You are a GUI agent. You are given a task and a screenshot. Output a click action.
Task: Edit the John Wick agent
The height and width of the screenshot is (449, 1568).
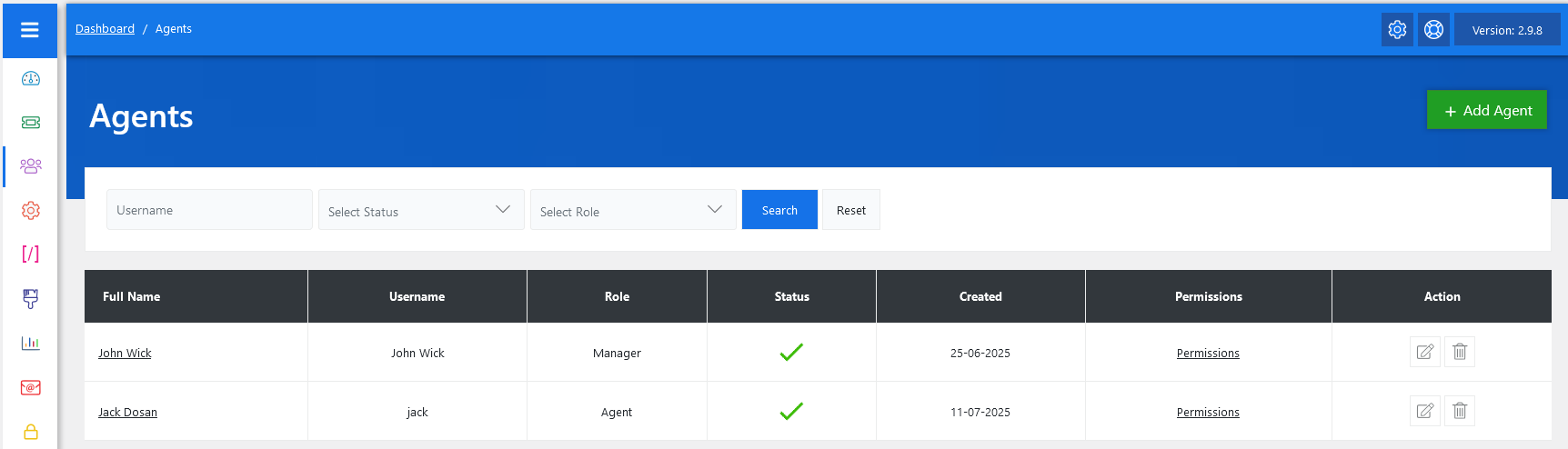1424,352
